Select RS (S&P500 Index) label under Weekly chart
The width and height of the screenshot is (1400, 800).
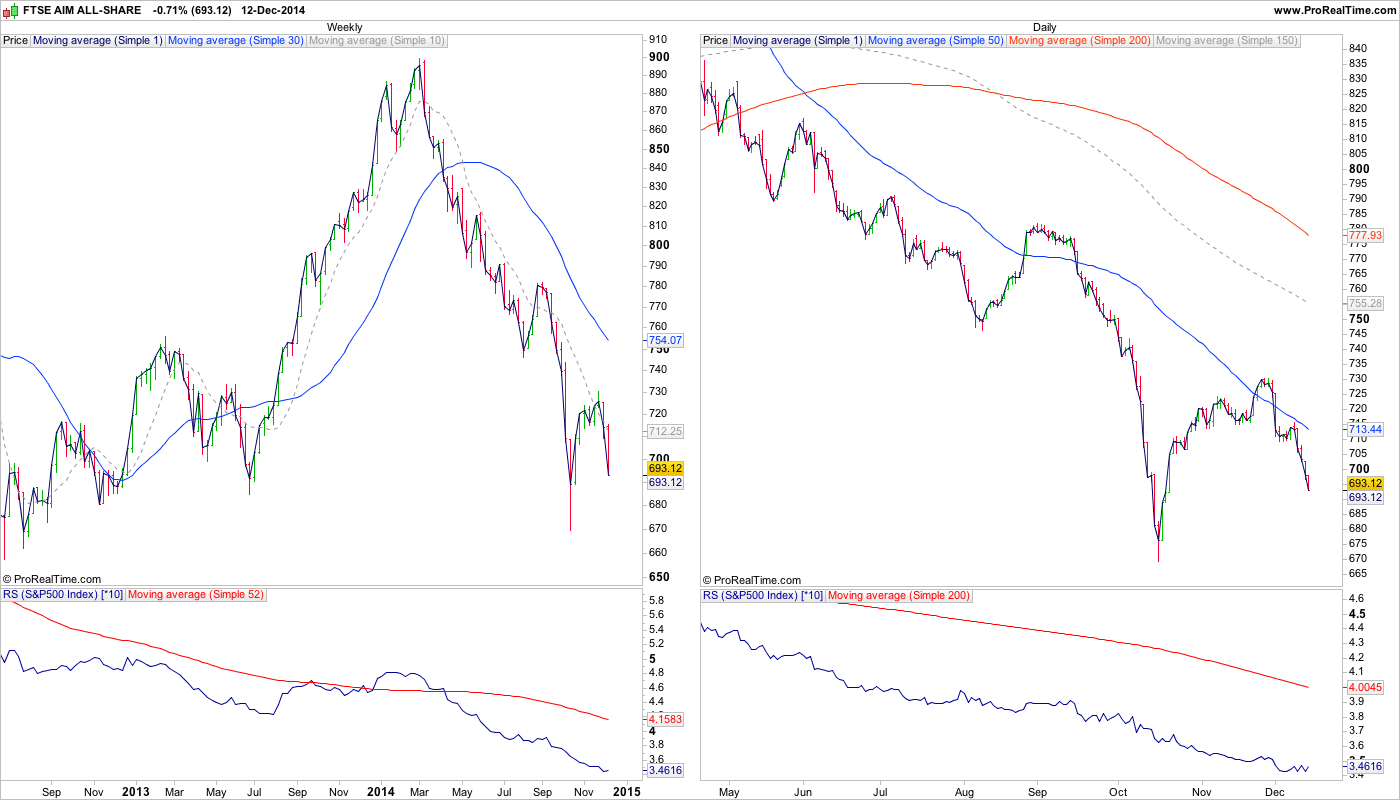(x=62, y=595)
